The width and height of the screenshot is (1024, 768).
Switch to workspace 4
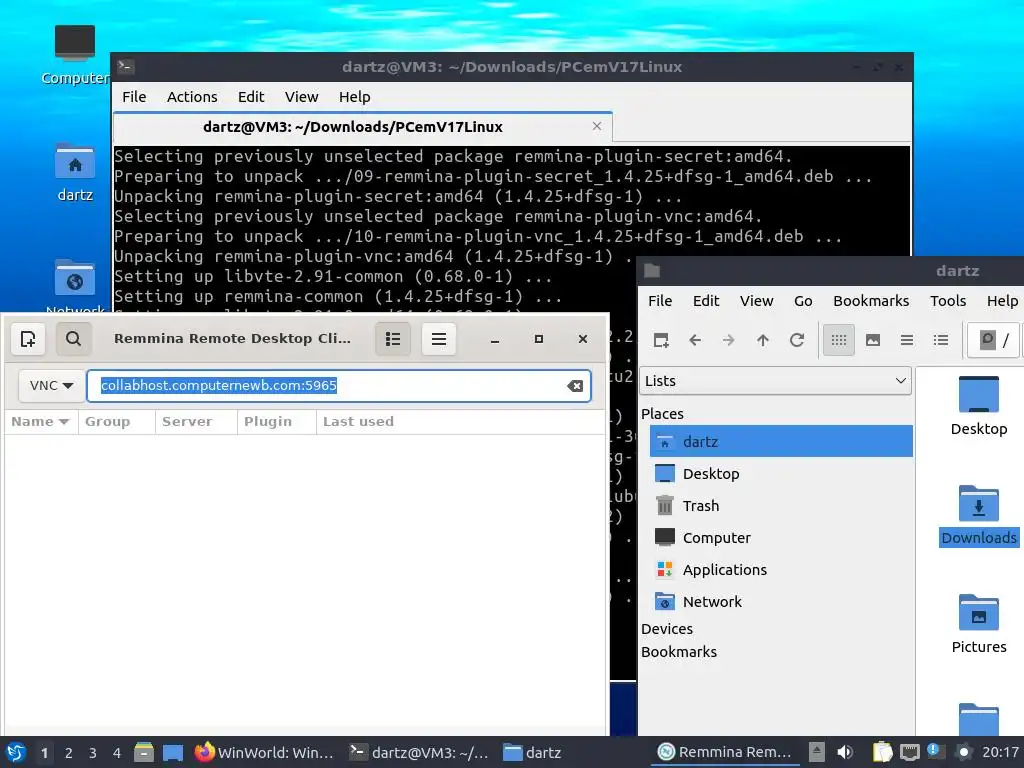click(117, 753)
